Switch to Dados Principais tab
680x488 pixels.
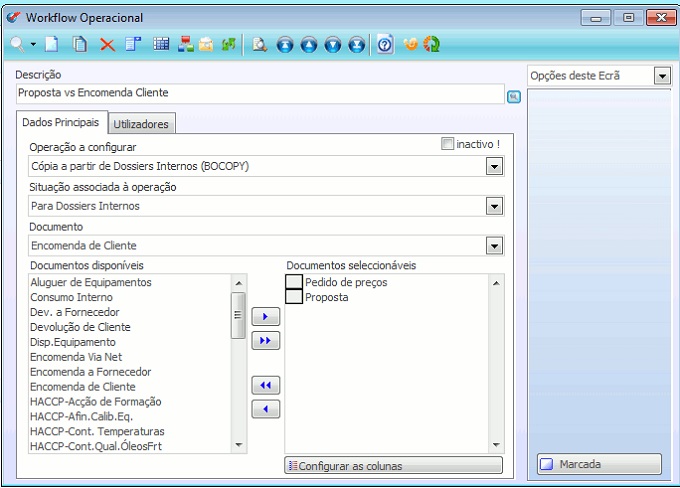pos(61,122)
